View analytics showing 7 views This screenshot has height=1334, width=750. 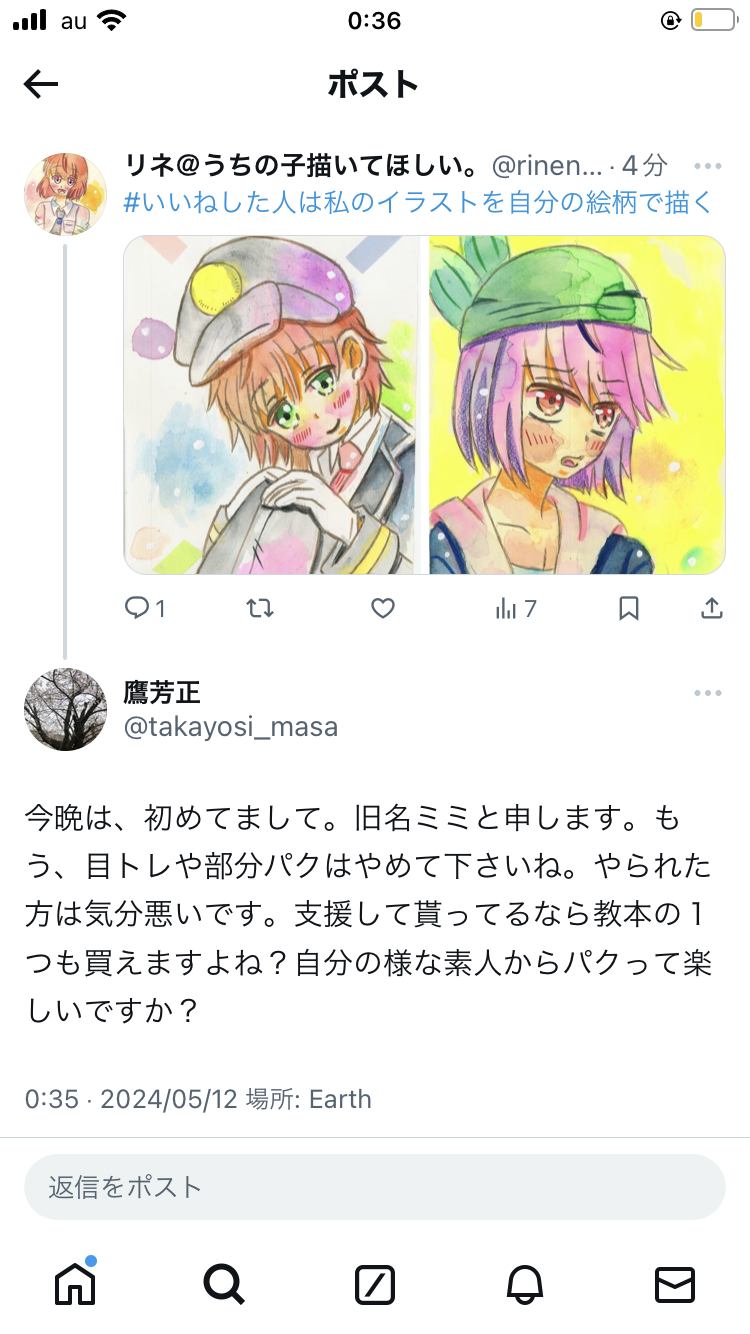coord(516,608)
